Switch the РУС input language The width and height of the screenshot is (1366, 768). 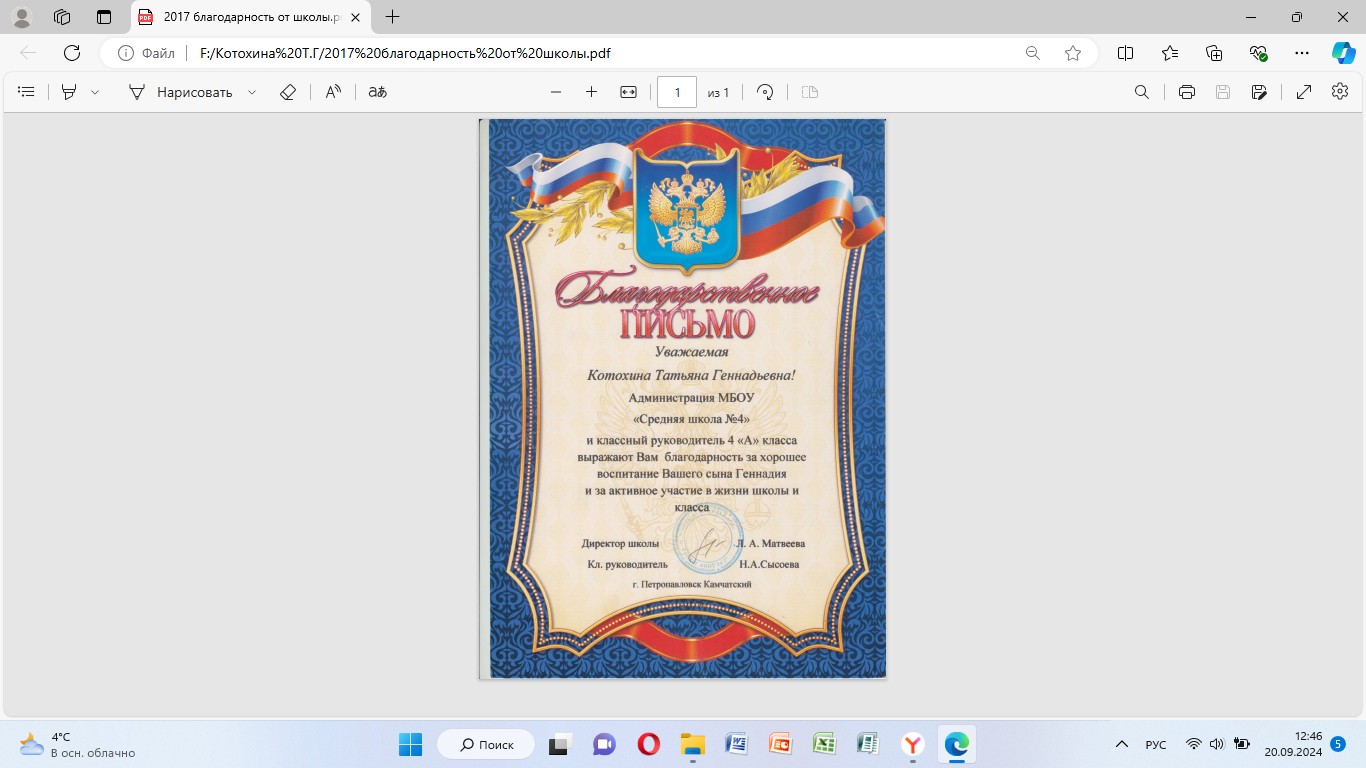pyautogui.click(x=1156, y=744)
